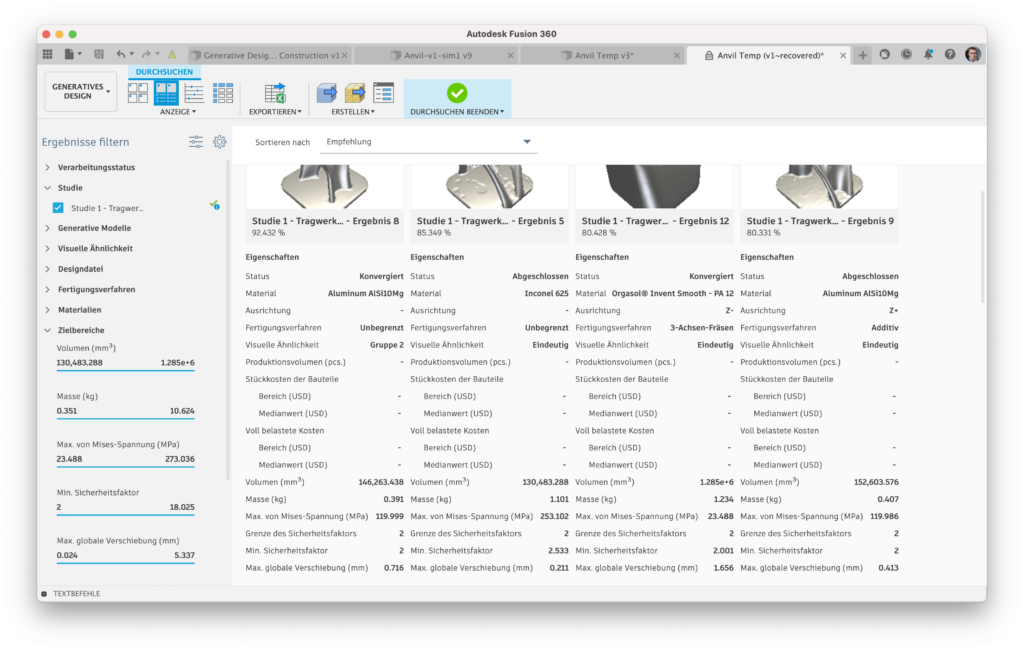
Task: Close the Anvil-v1-sim1 v9 tab
Action: pyautogui.click(x=511, y=56)
